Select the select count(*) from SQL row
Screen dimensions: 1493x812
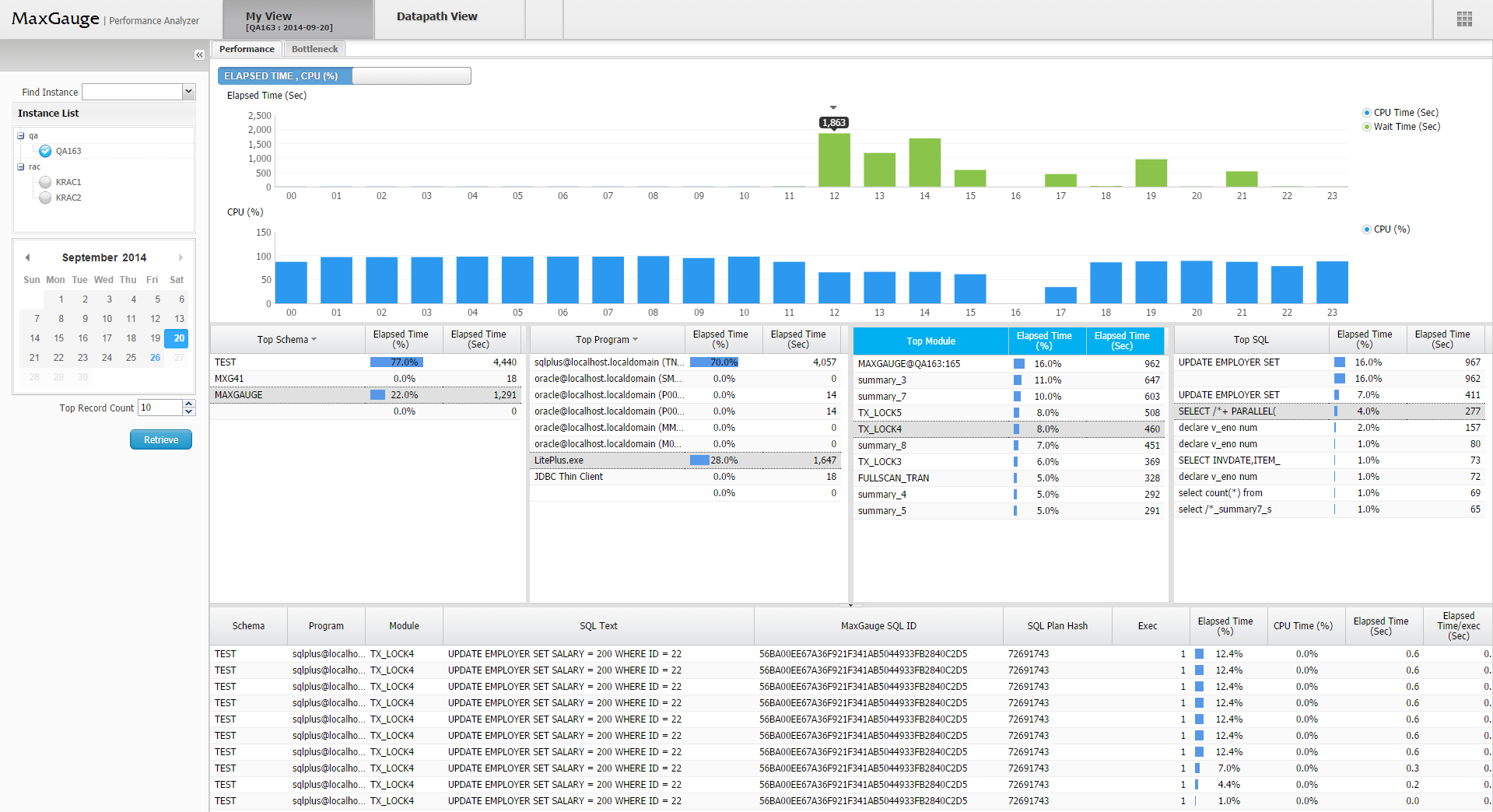(x=1330, y=493)
